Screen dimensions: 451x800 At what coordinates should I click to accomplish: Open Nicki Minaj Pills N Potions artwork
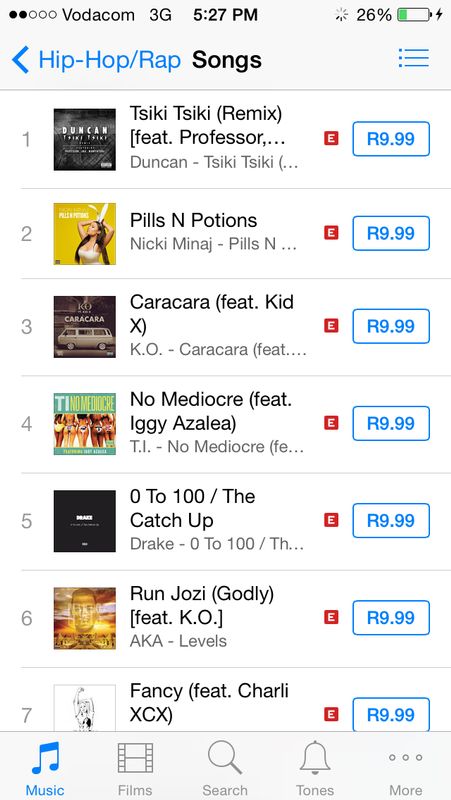pos(85,234)
